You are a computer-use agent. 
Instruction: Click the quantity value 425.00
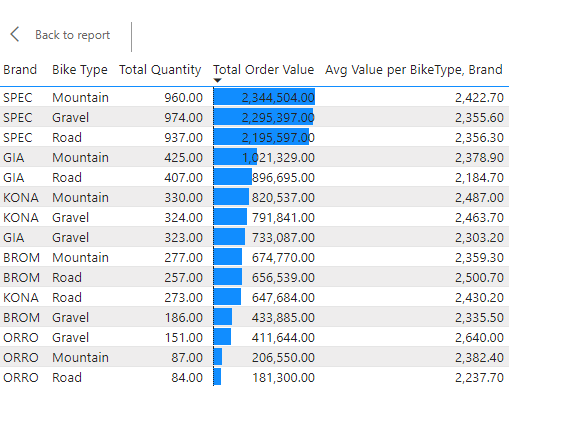point(183,158)
